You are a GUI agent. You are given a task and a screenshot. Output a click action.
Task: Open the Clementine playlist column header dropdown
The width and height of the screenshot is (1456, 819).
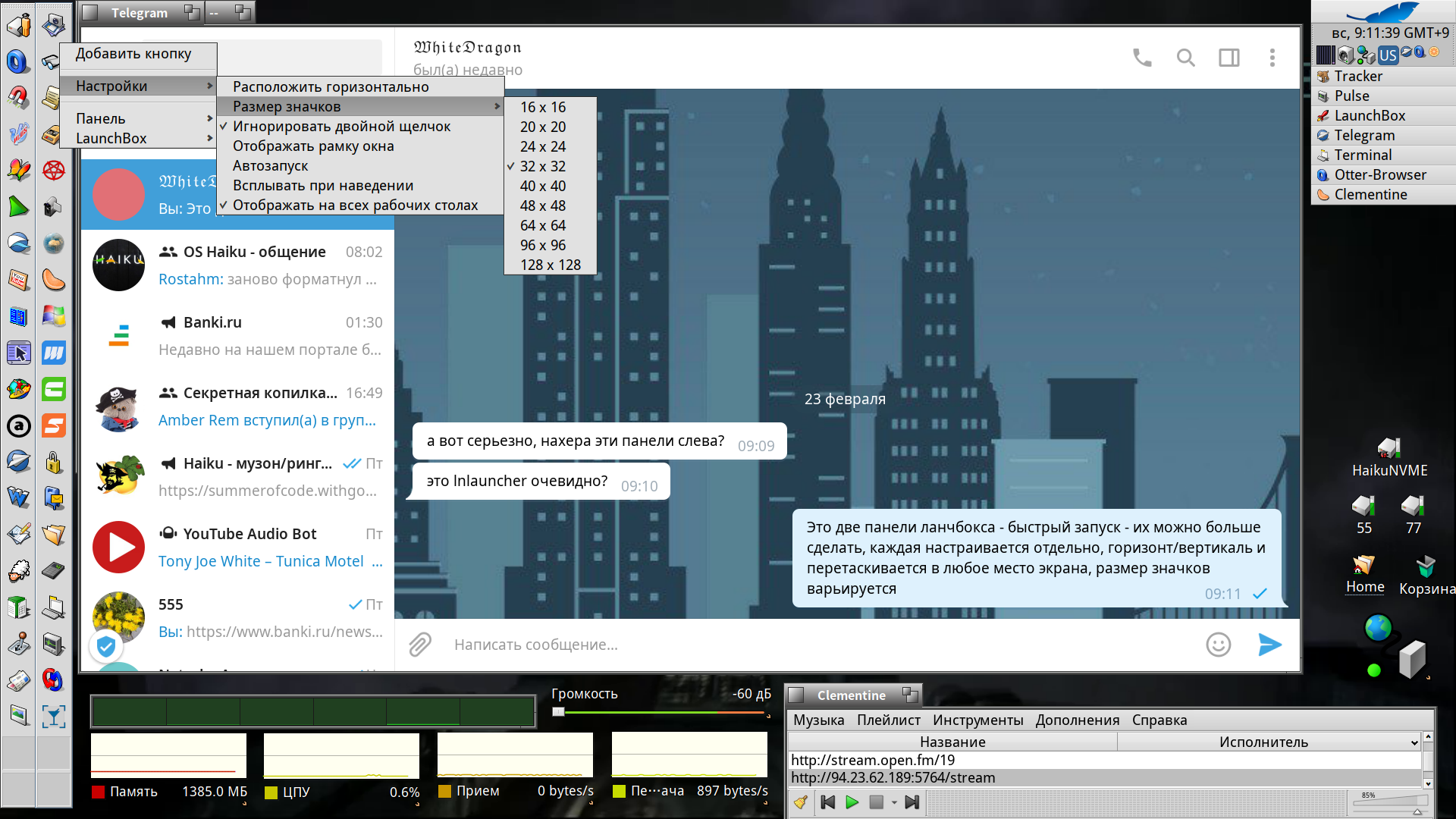[x=1414, y=742]
